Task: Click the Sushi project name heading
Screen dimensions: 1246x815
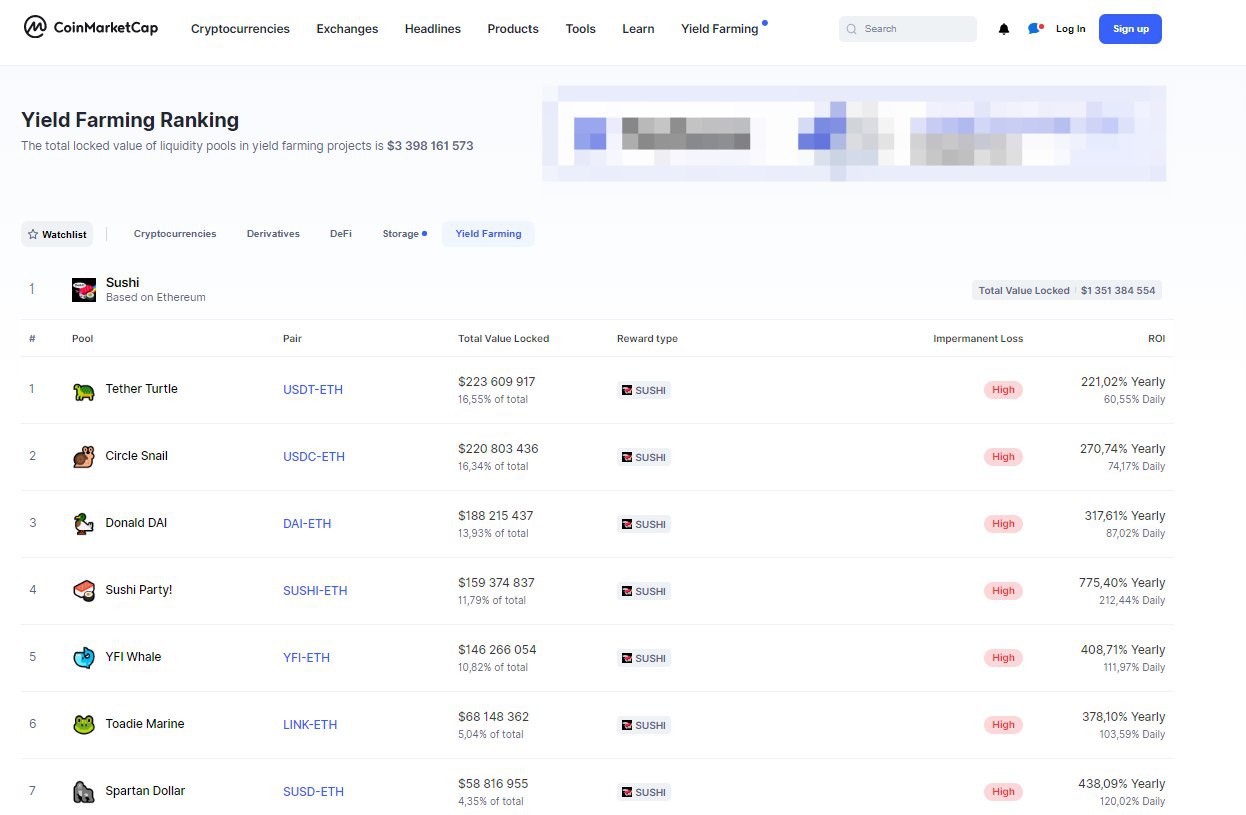Action: point(123,283)
